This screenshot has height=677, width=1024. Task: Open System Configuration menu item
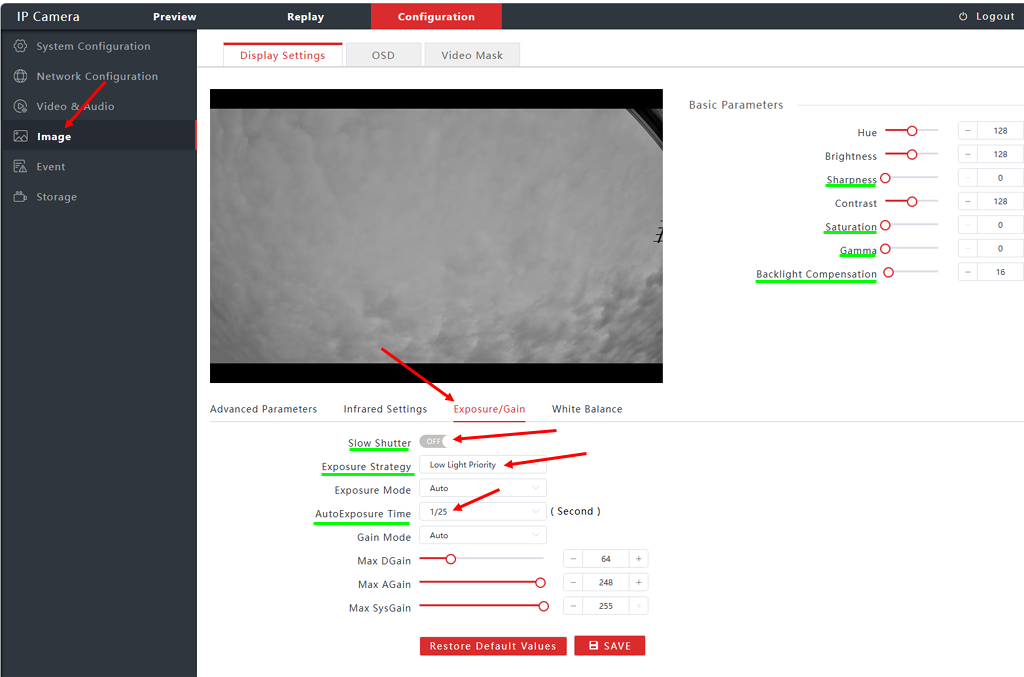point(98,46)
